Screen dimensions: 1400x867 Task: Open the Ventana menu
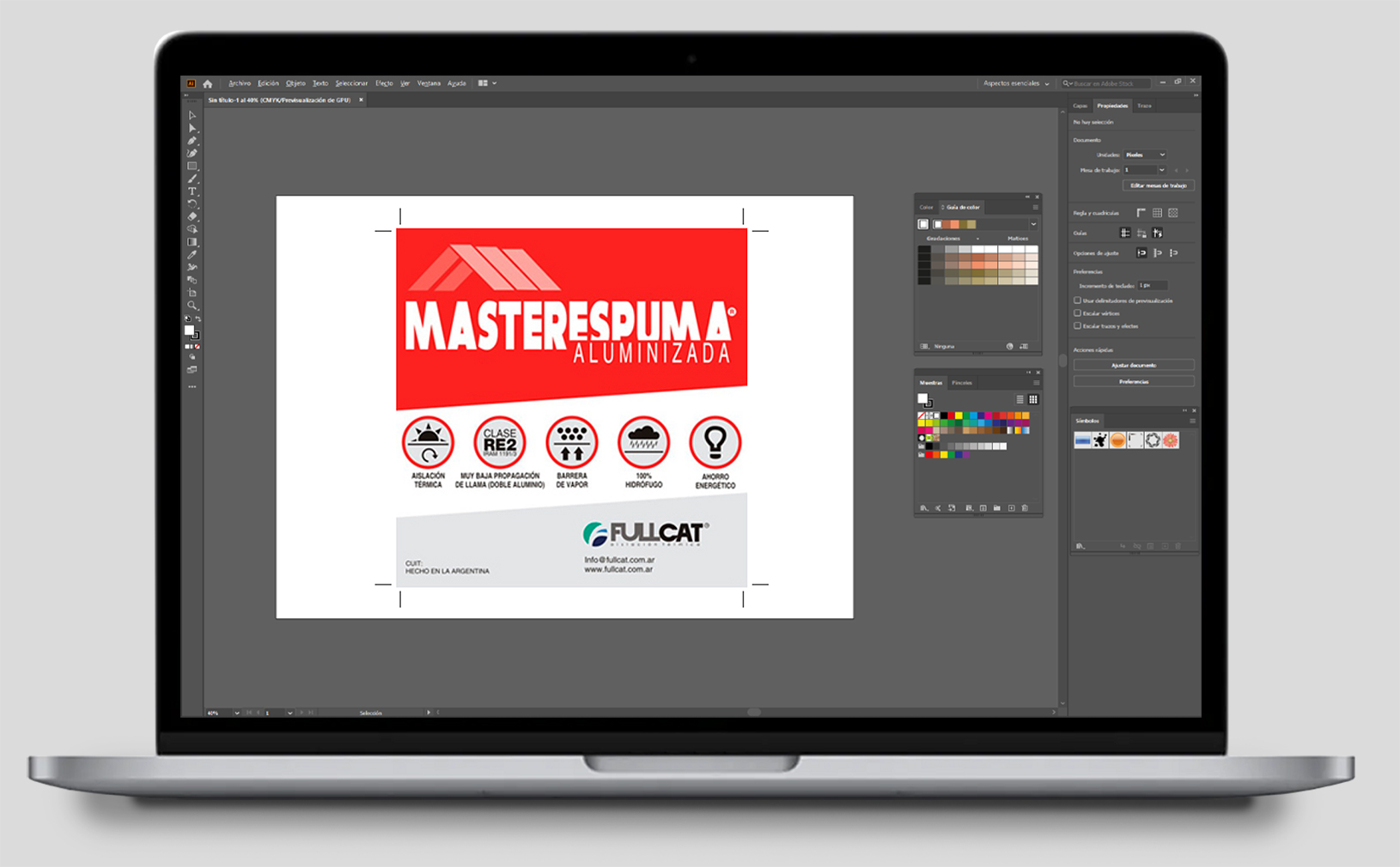(429, 83)
